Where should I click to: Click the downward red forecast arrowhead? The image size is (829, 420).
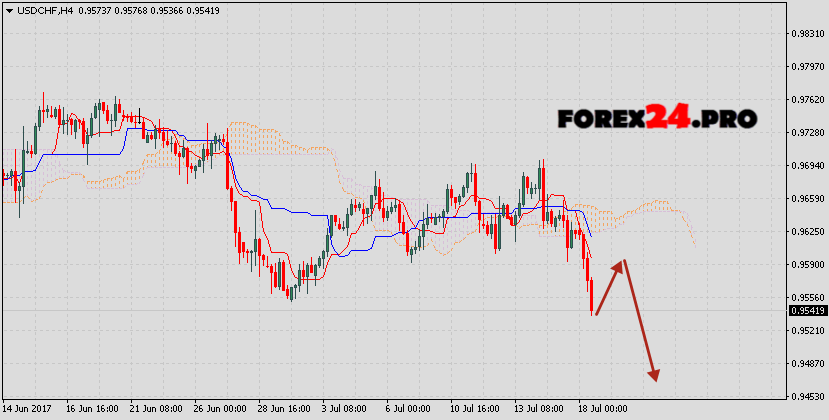[655, 375]
